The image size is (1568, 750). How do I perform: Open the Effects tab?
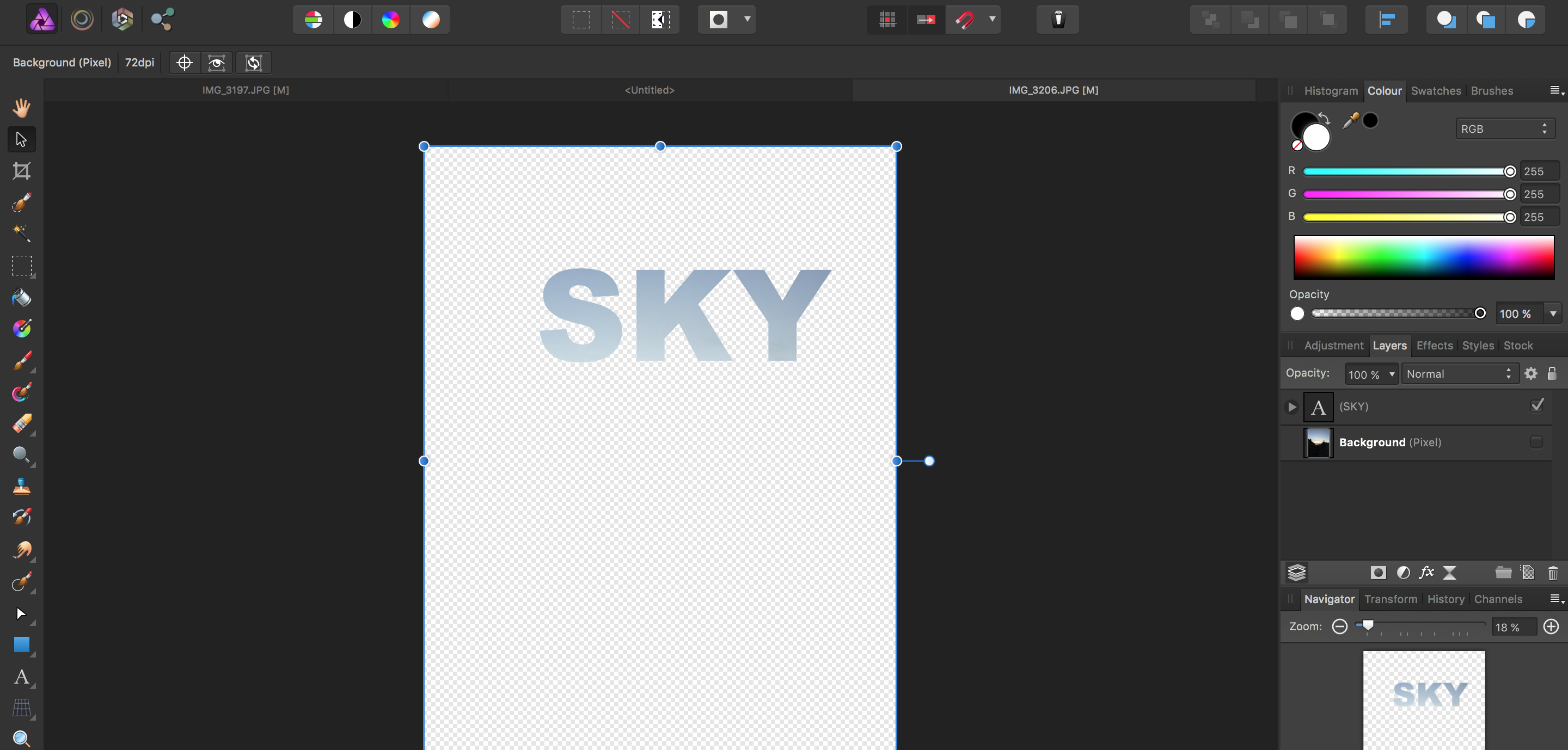[x=1434, y=346]
